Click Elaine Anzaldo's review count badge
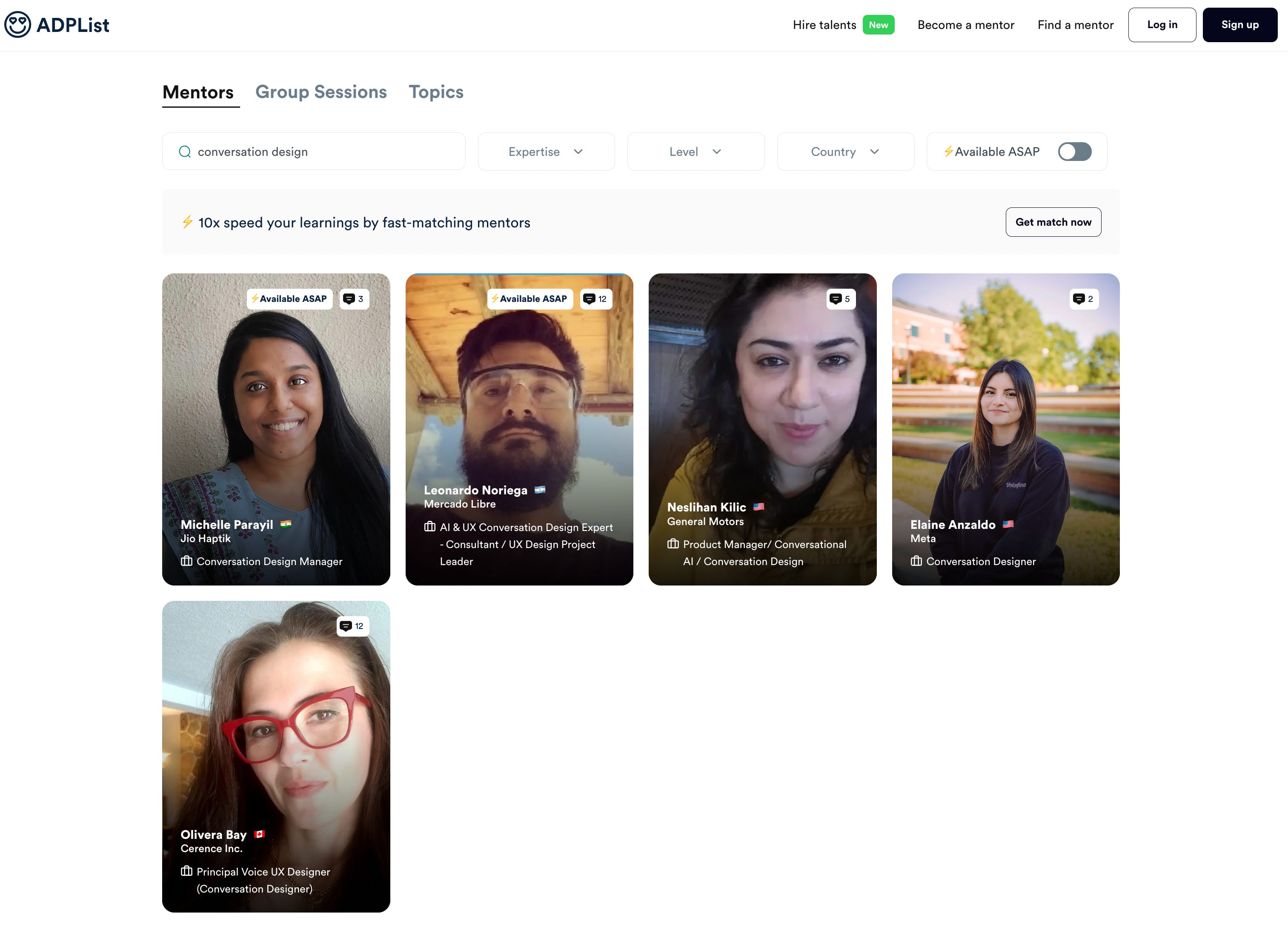This screenshot has height=930, width=1288. [x=1084, y=299]
